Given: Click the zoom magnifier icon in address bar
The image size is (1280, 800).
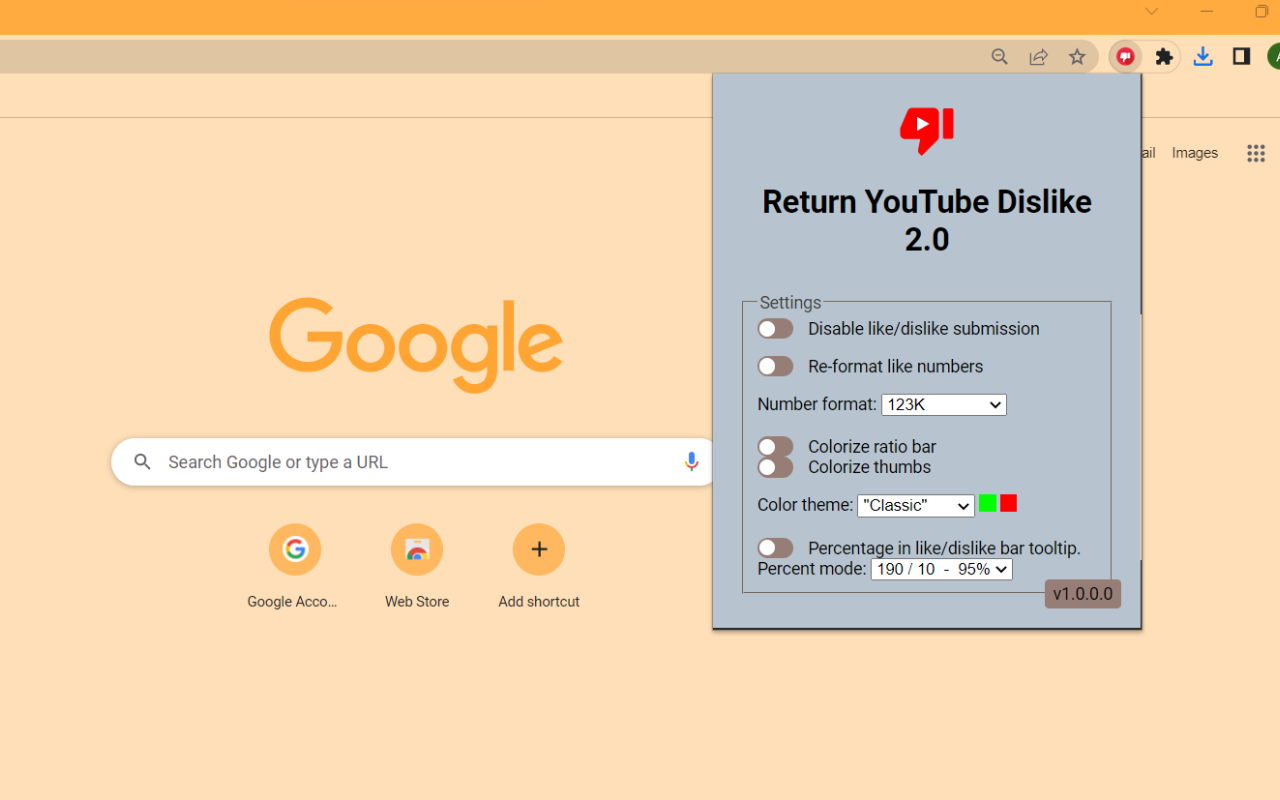Looking at the screenshot, I should click(1000, 57).
